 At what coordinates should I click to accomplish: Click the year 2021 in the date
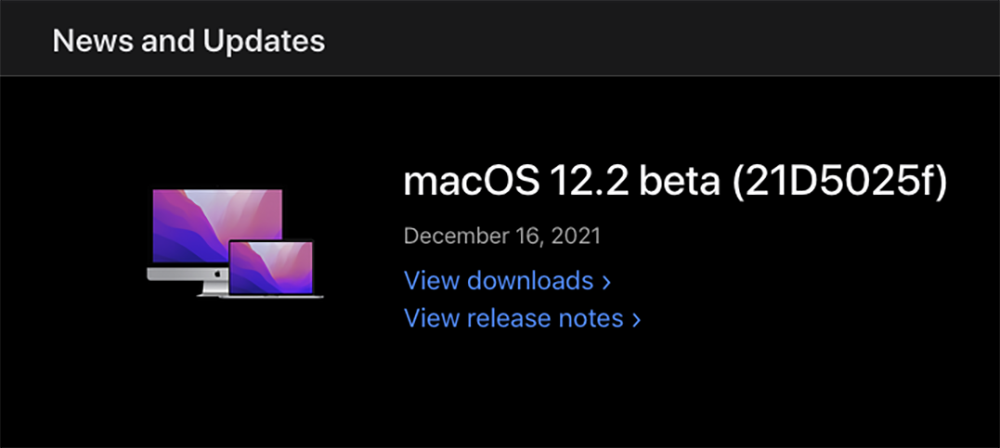click(577, 237)
